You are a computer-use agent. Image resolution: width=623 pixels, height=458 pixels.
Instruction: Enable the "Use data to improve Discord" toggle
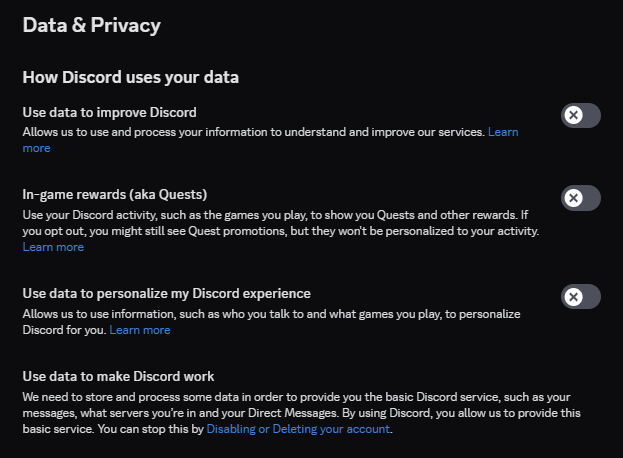pyautogui.click(x=581, y=115)
